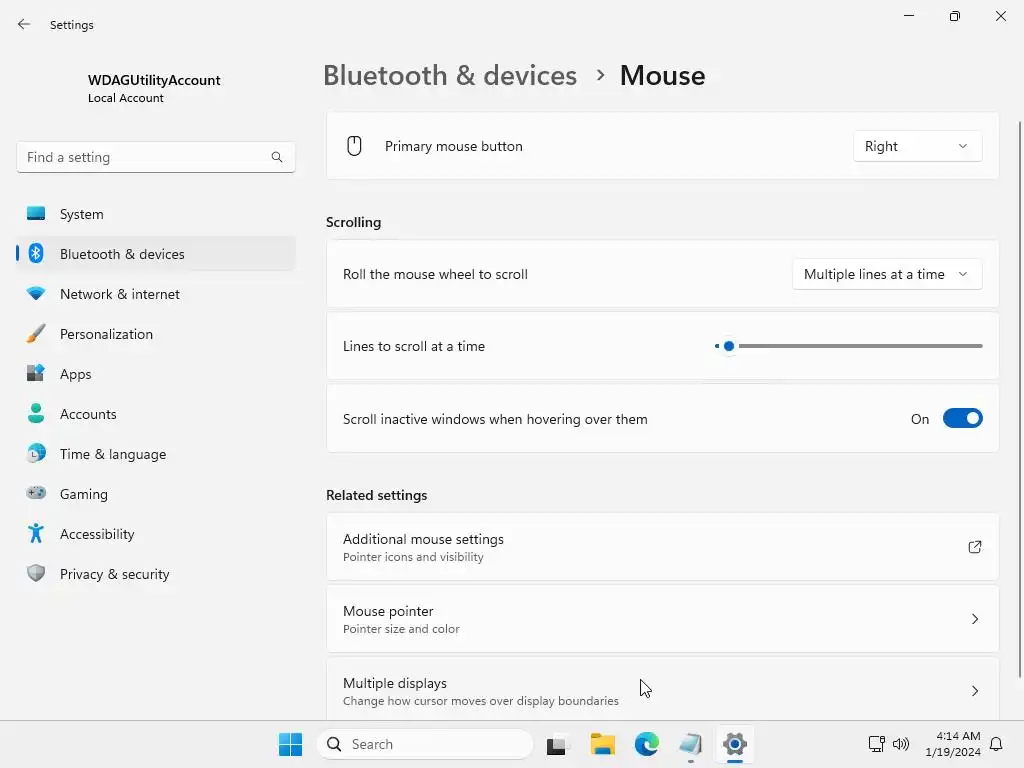Screen dimensions: 1024x768
Task: Open Multiple displays cursor settings
Action: point(662,691)
